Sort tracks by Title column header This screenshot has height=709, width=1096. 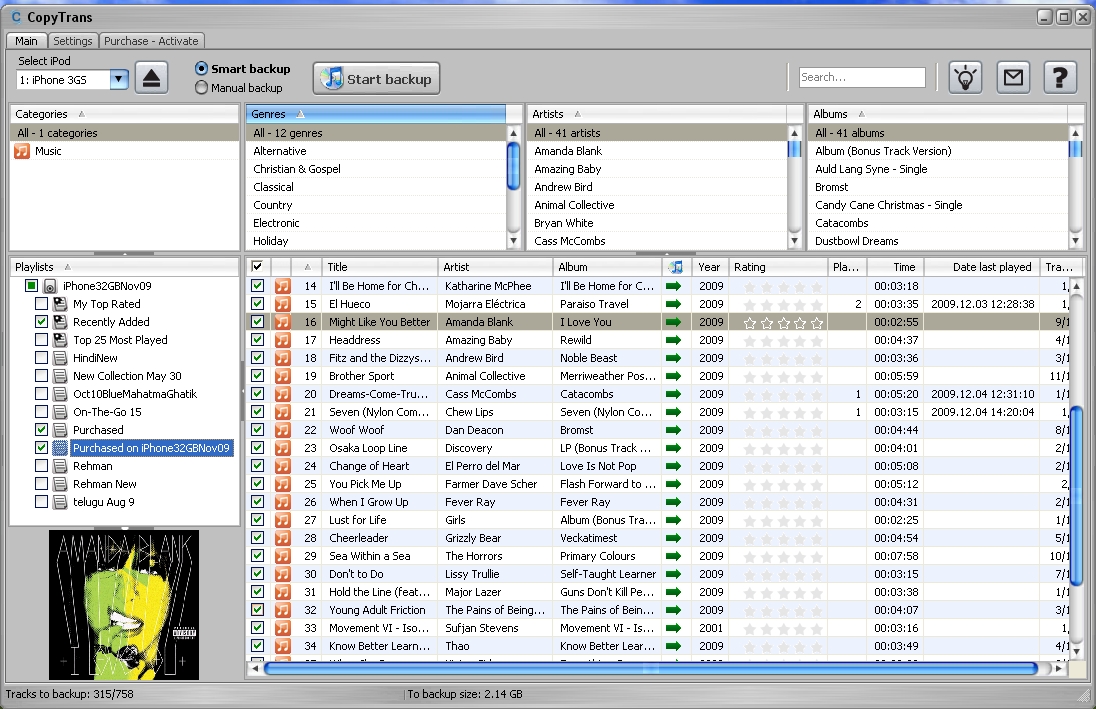(x=380, y=267)
